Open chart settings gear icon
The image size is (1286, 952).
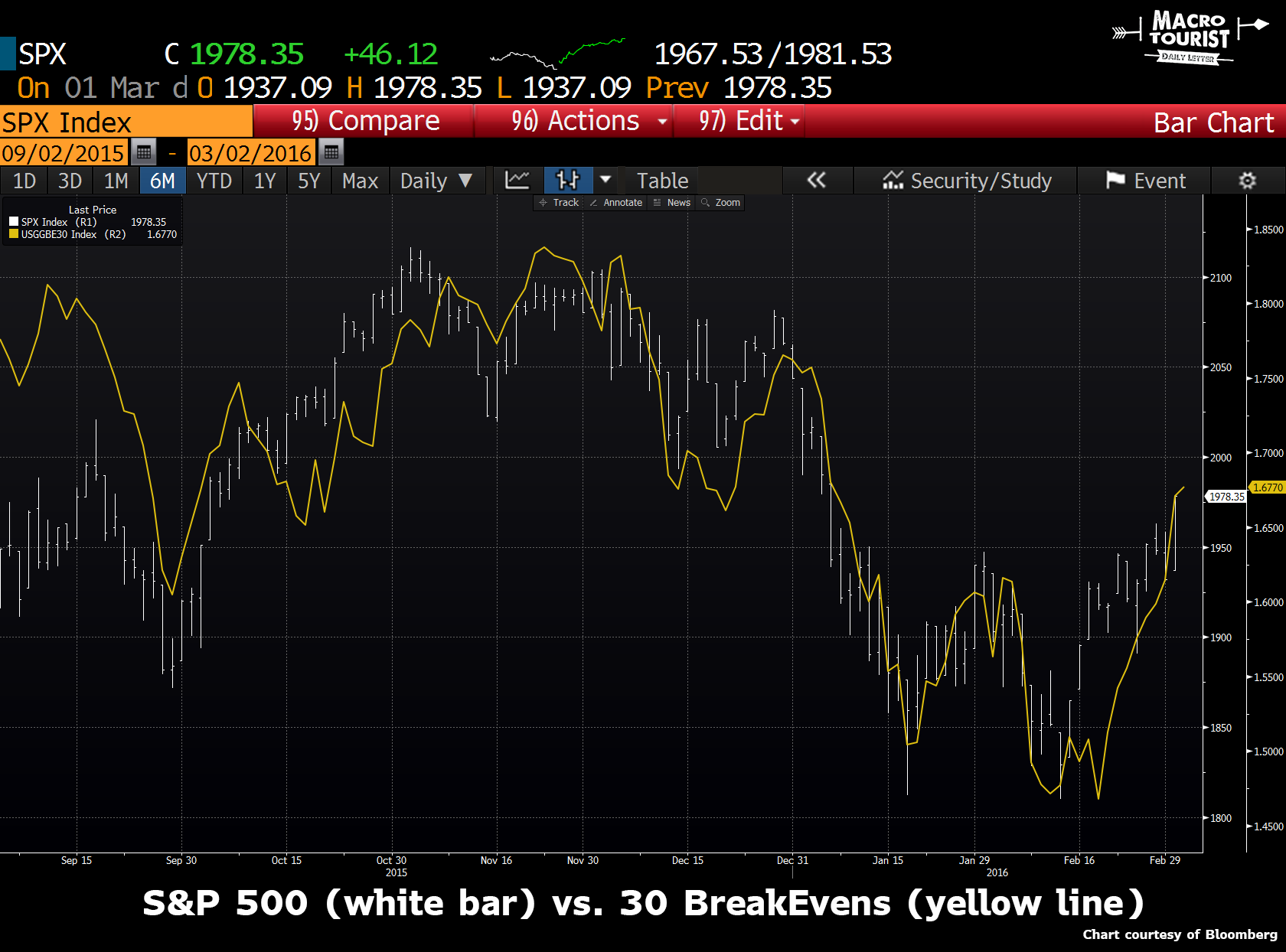[1247, 181]
